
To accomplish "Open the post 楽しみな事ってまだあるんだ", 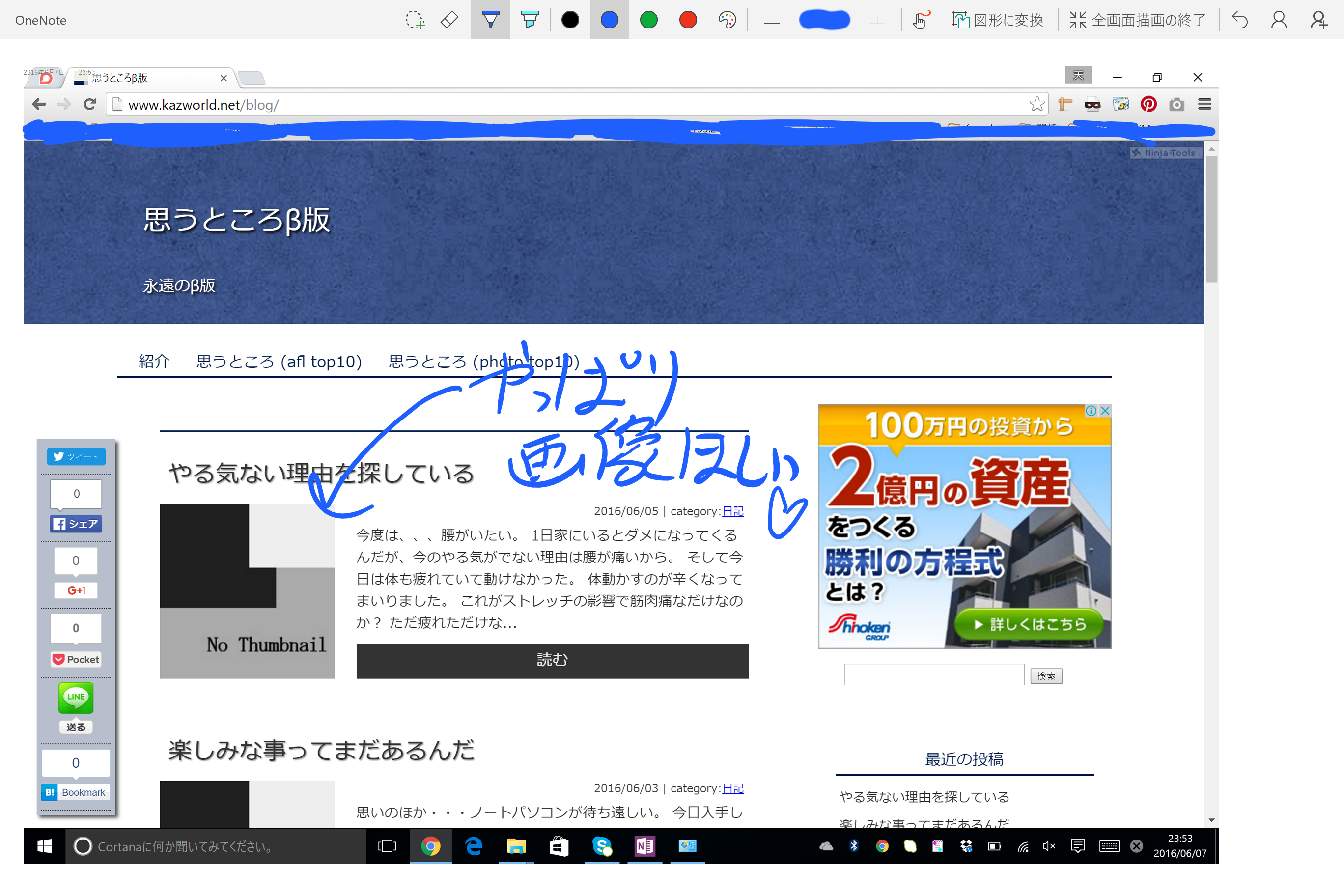I will pyautogui.click(x=321, y=750).
